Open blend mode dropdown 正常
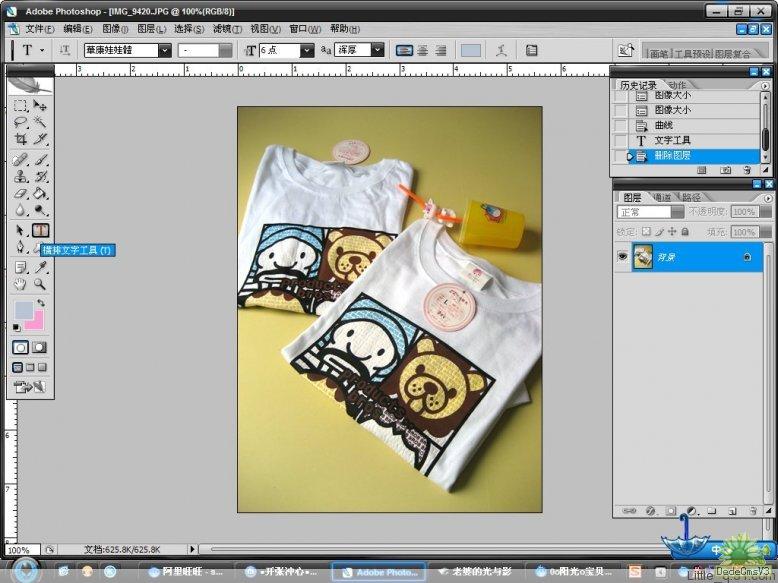 (678, 212)
